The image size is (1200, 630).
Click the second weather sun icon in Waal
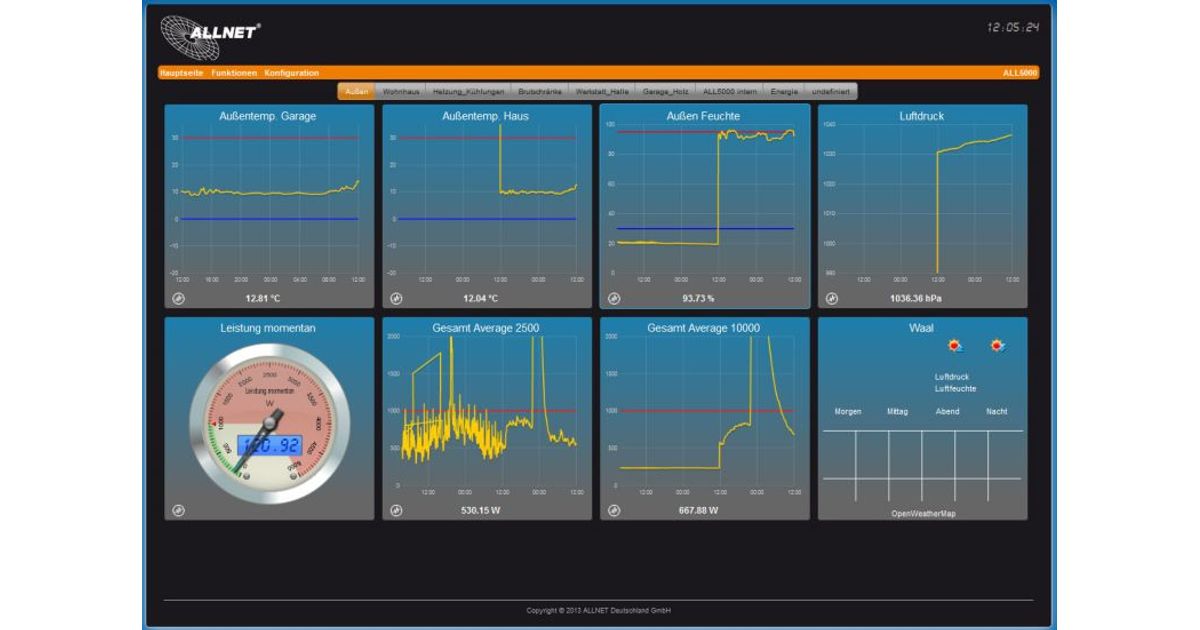(x=997, y=346)
